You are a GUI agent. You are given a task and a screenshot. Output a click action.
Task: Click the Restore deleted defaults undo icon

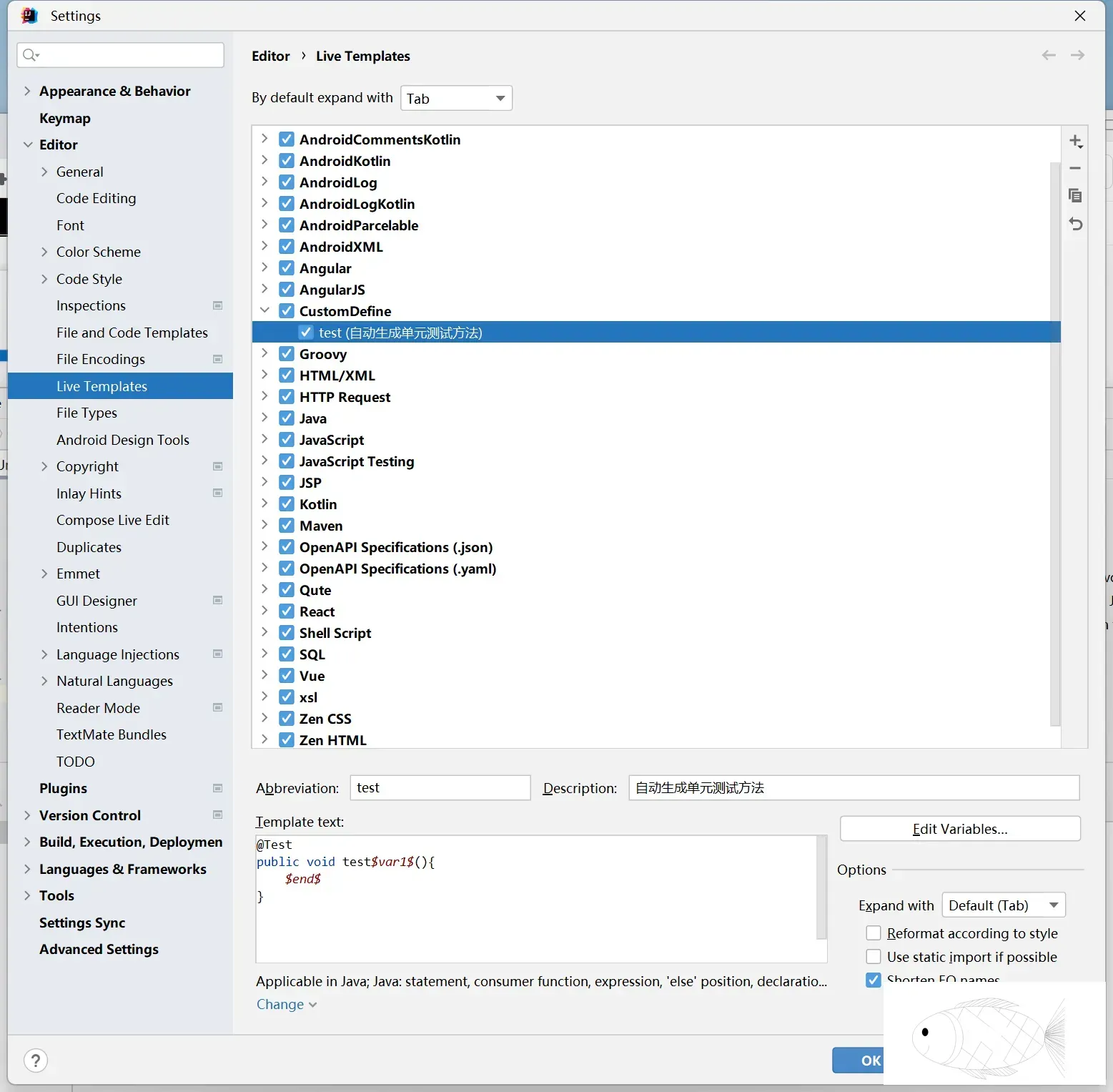click(1075, 224)
